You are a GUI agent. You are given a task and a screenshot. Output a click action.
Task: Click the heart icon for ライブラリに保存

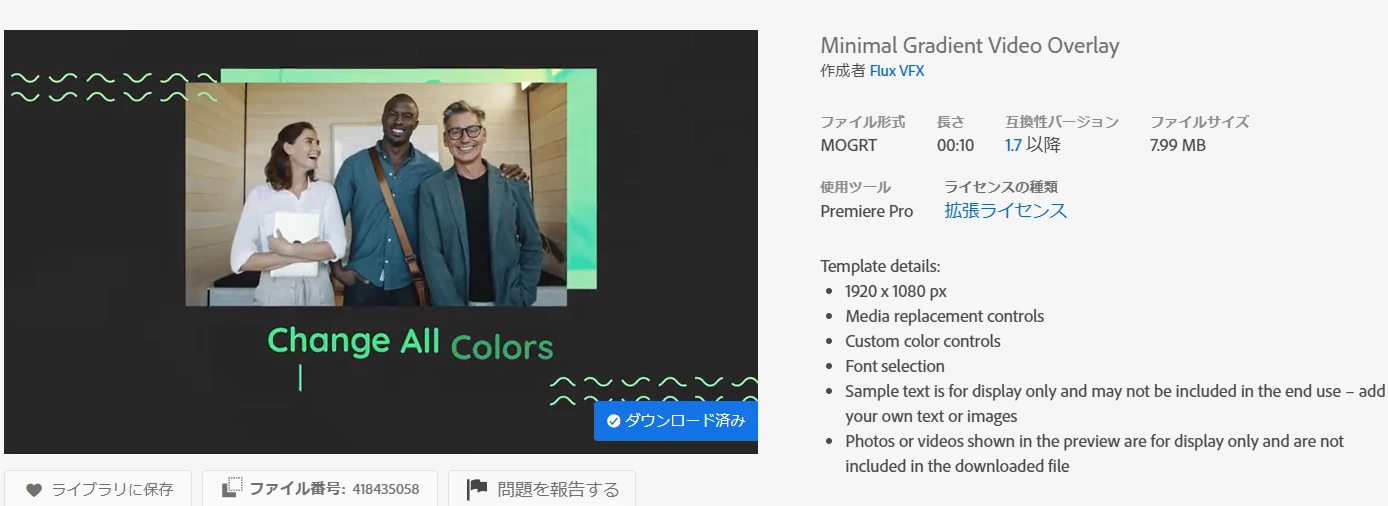click(x=34, y=490)
